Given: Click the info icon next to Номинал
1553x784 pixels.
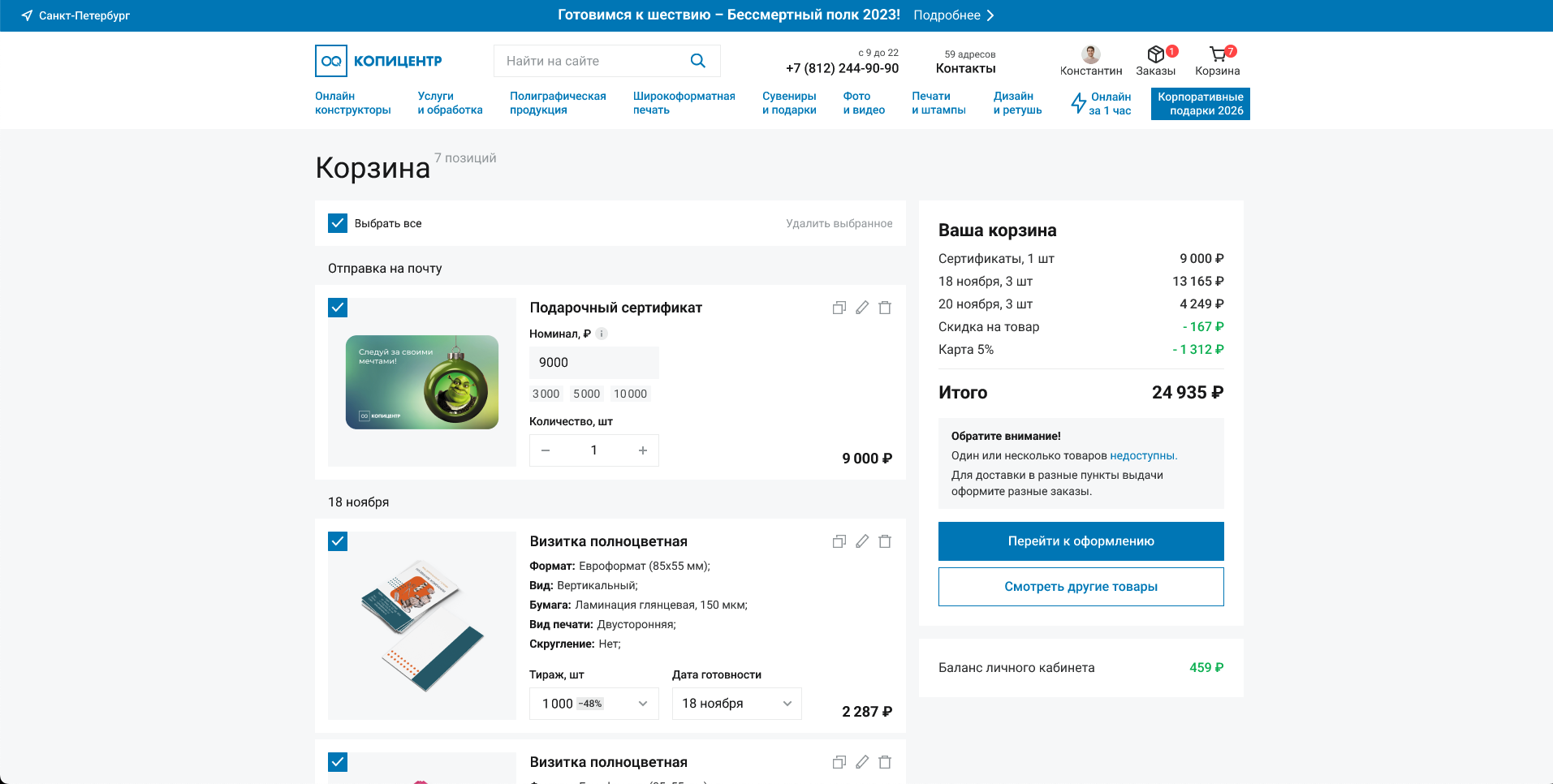Looking at the screenshot, I should point(601,333).
